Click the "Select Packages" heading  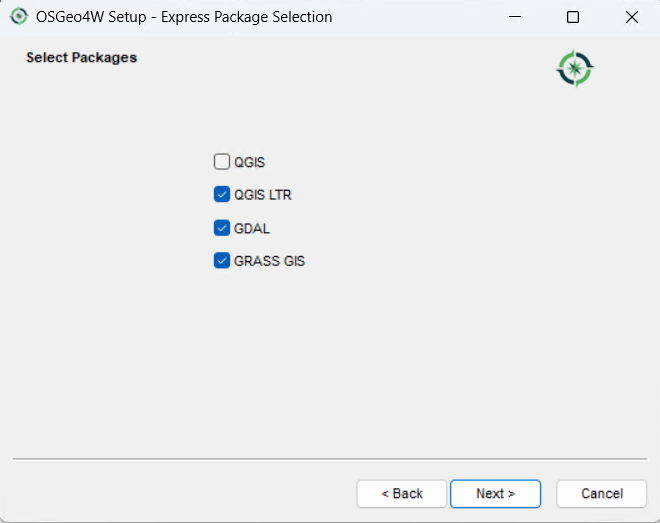coord(81,58)
